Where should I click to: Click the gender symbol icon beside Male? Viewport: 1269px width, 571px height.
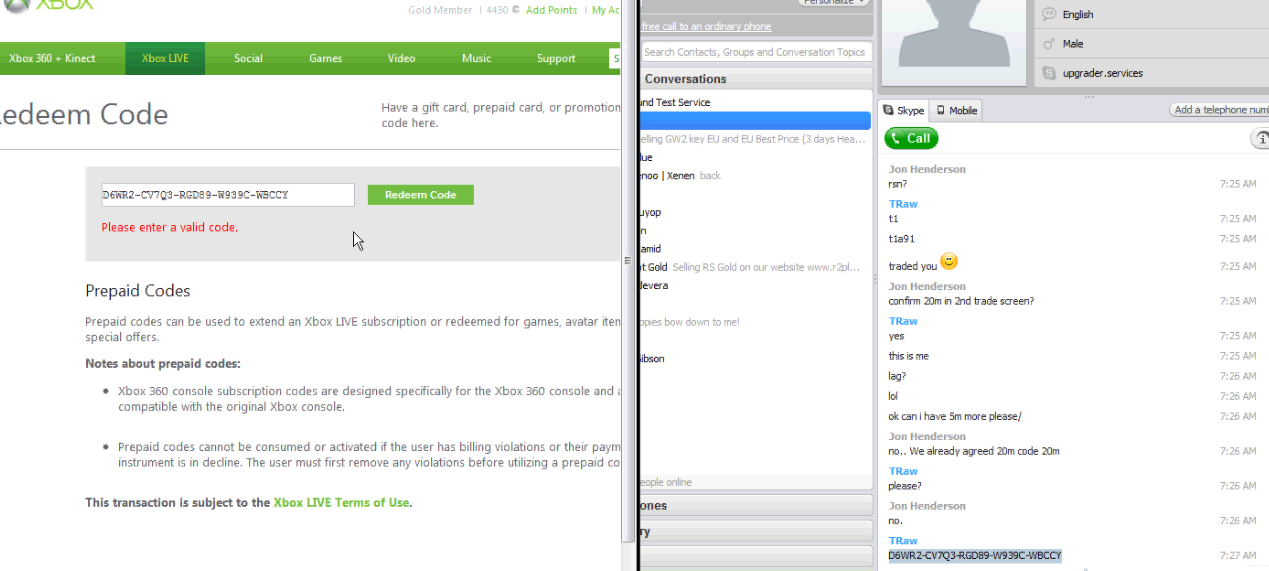(x=1049, y=44)
